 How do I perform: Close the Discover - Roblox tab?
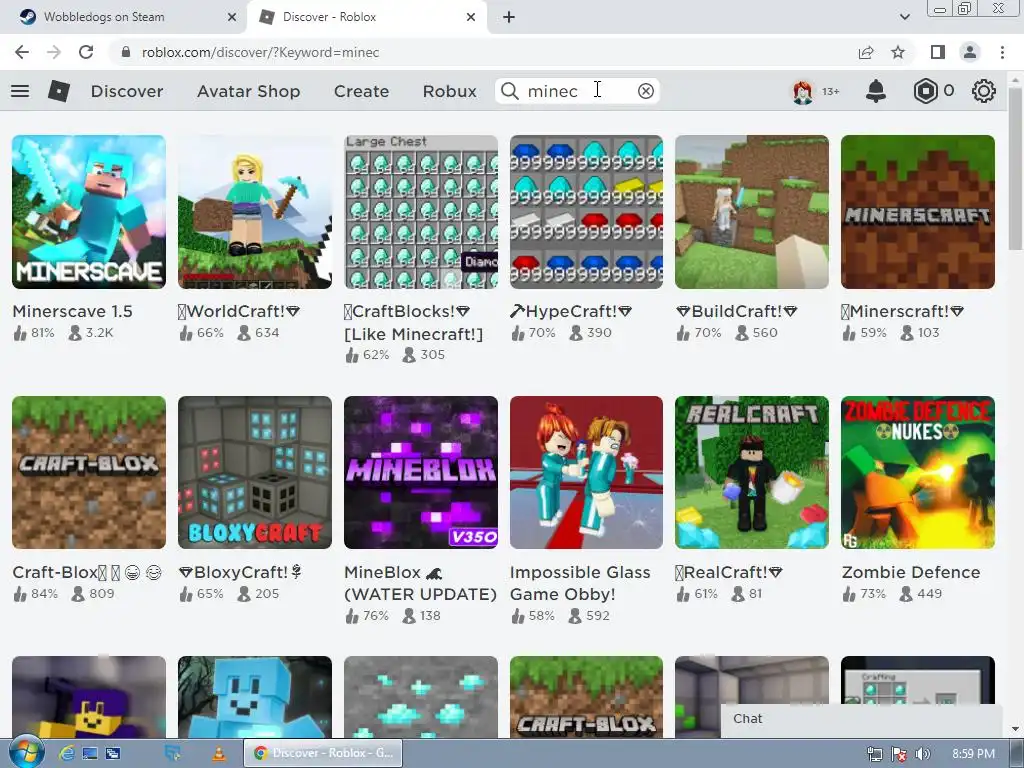coord(471,17)
